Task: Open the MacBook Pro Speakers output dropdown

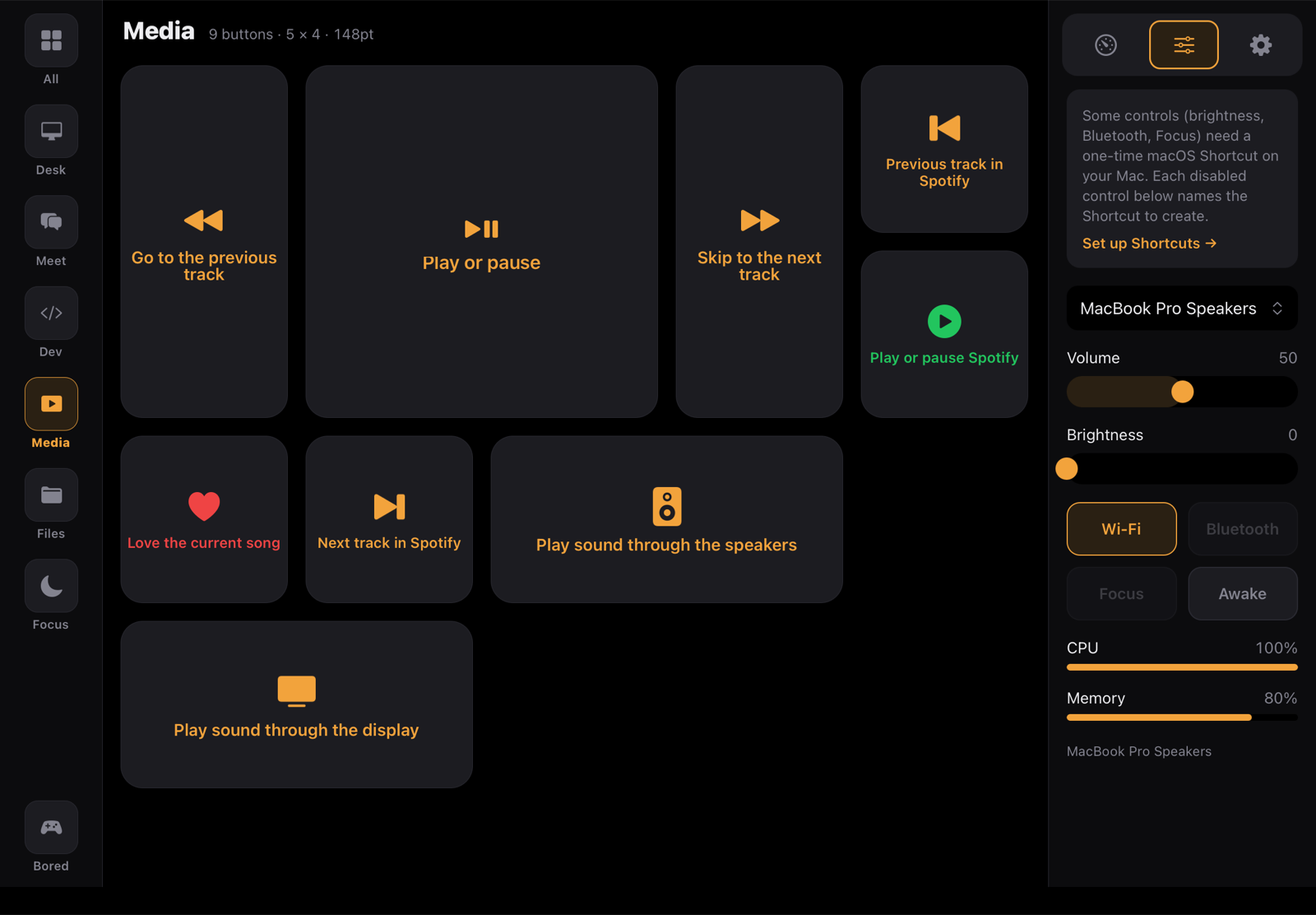Action: tap(1182, 309)
